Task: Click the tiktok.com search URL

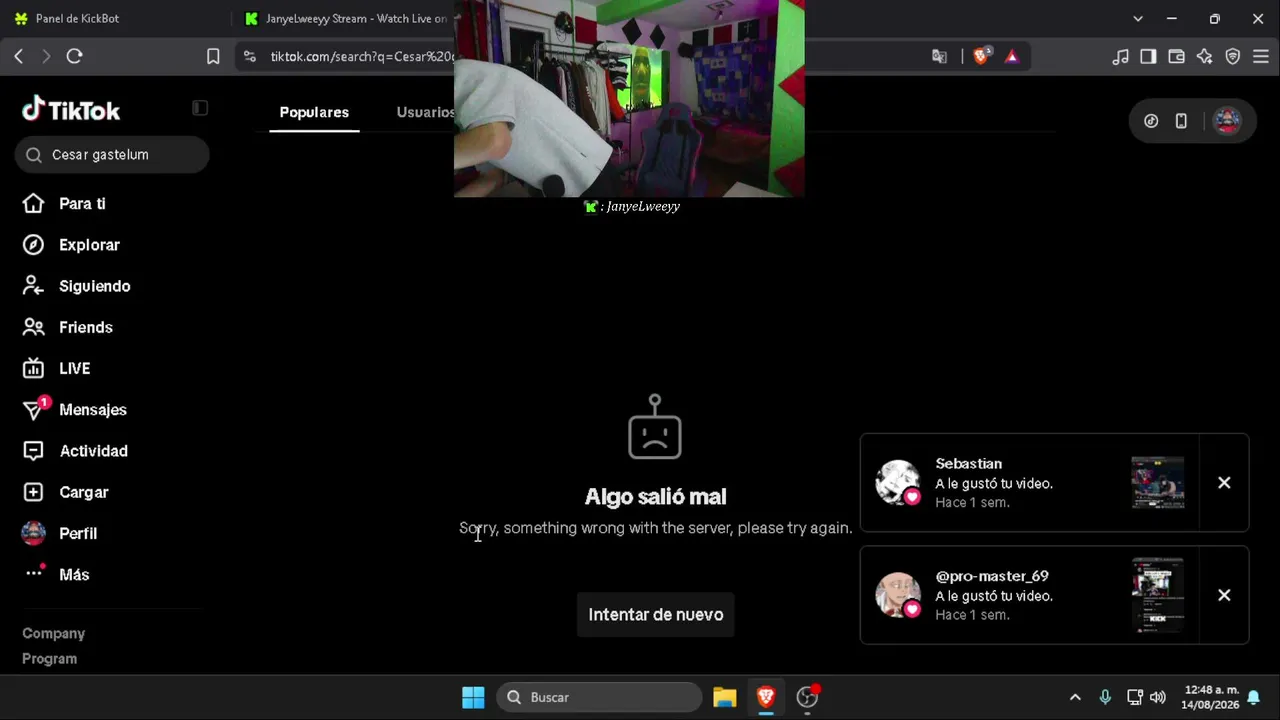Action: pos(362,57)
